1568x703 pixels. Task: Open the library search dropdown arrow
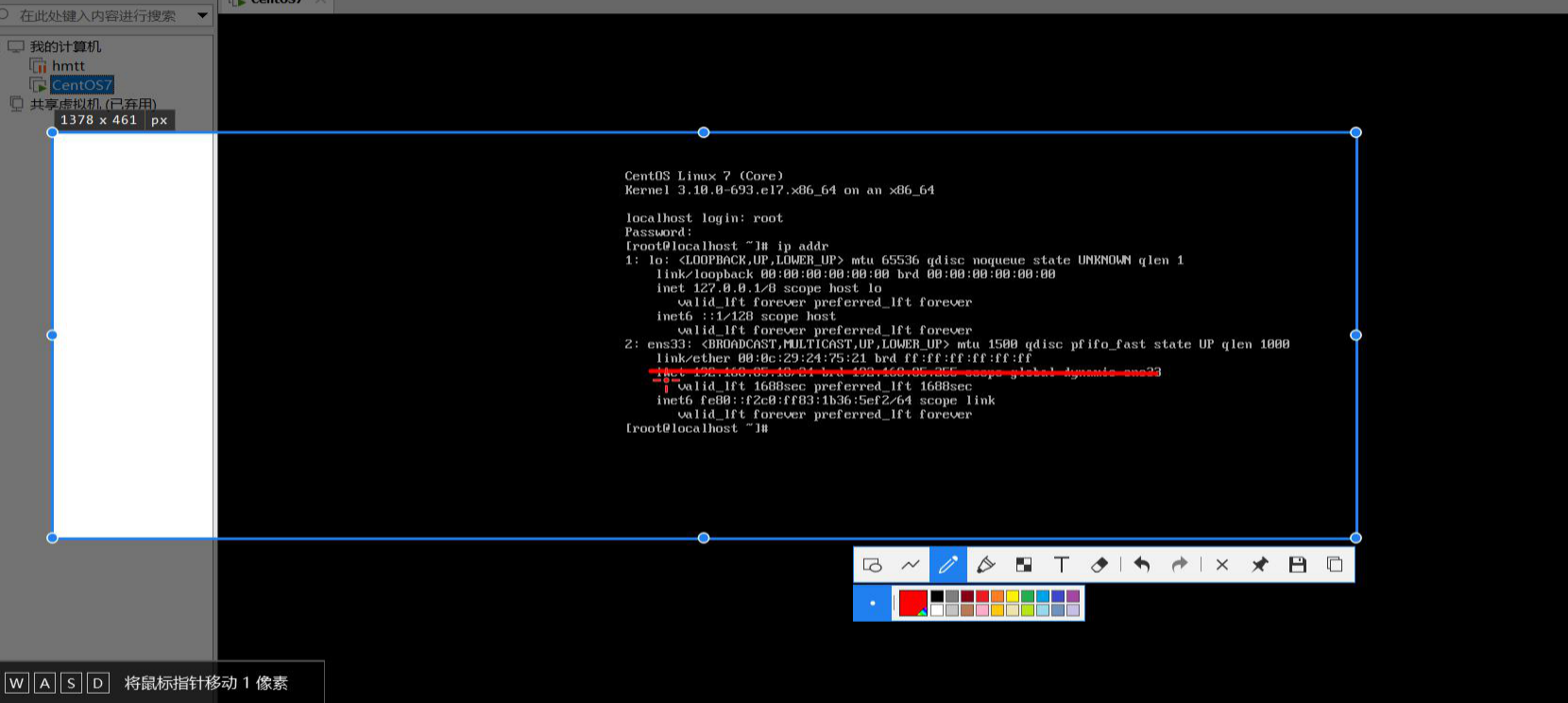[202, 15]
